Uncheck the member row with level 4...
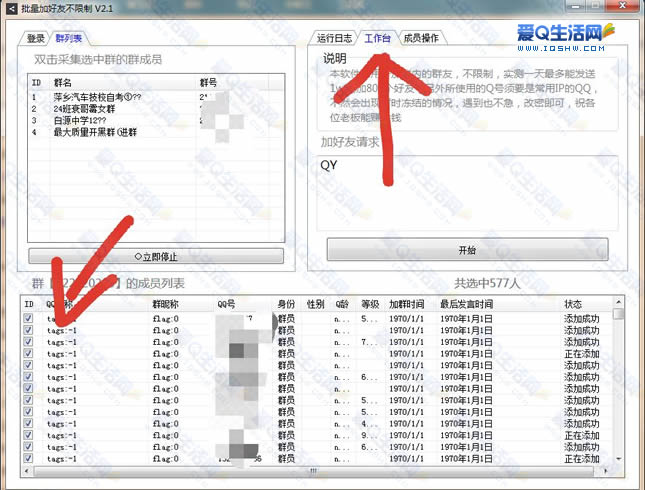The width and height of the screenshot is (645, 490). point(28,423)
